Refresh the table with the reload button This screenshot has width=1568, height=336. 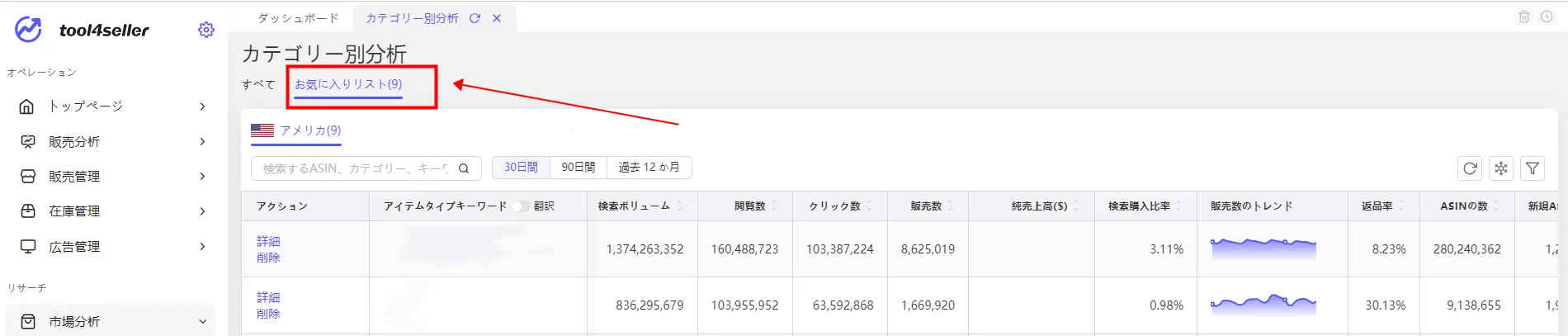[1470, 168]
